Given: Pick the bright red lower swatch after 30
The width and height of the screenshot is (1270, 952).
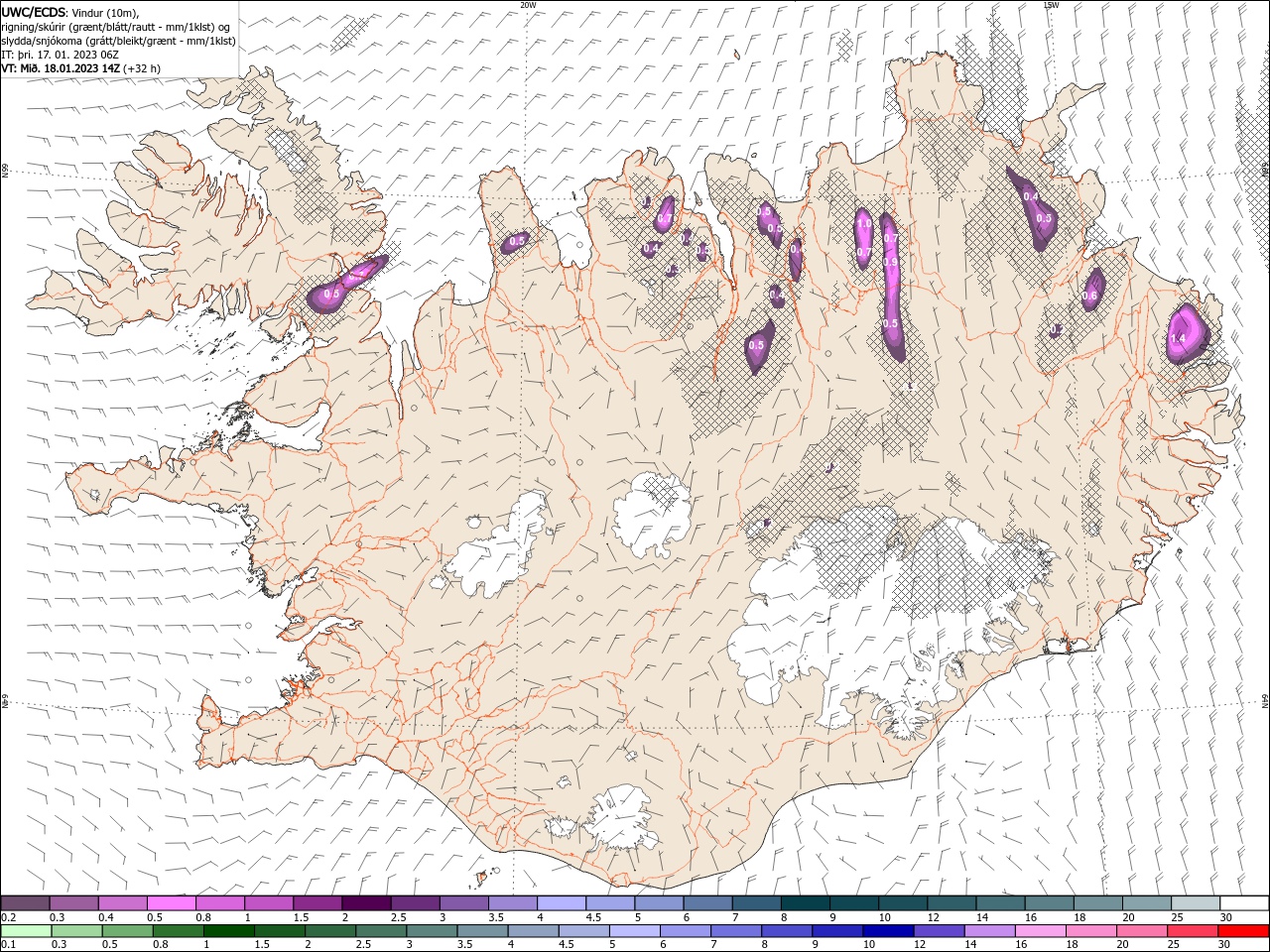Looking at the screenshot, I should (x=1243, y=931).
